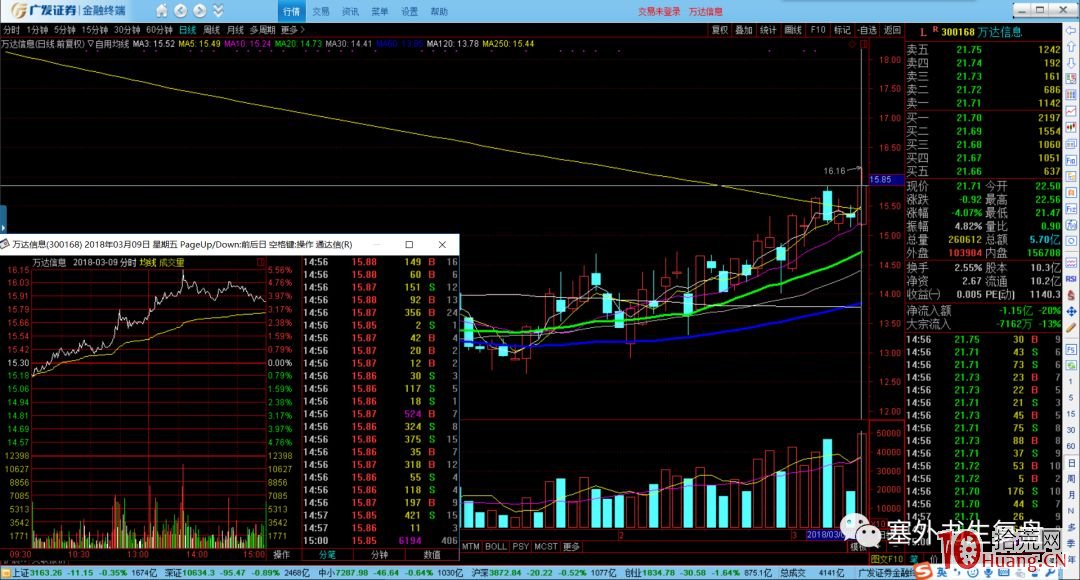Select the 日线 daily chart
The width and height of the screenshot is (1080, 580).
(x=187, y=30)
